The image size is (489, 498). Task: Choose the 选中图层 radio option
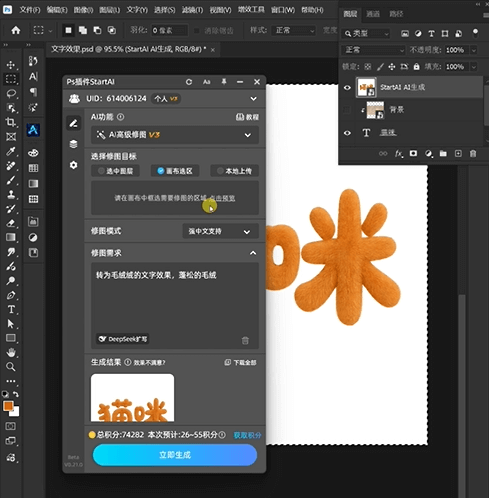click(x=115, y=171)
